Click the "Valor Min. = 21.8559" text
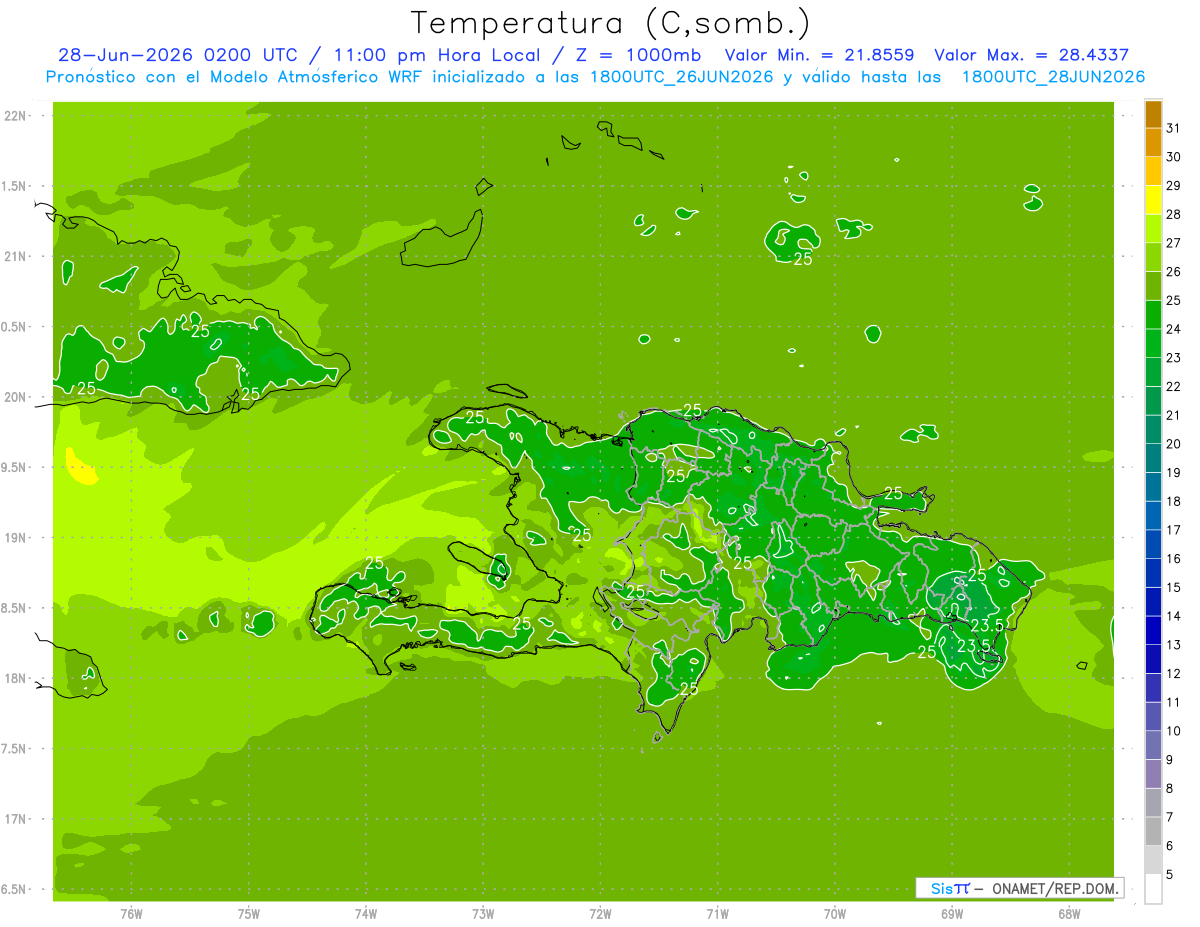 coord(821,55)
